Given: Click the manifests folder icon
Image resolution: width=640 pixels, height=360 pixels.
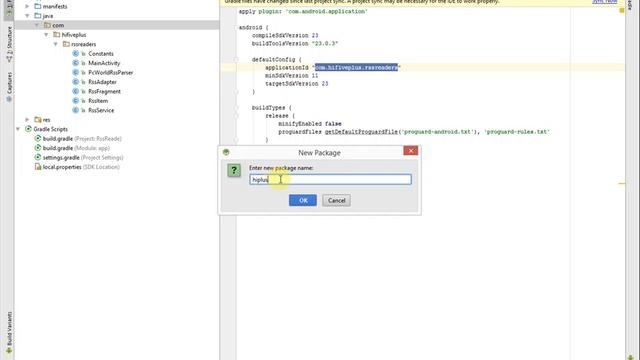Looking at the screenshot, I should click(x=38, y=7).
